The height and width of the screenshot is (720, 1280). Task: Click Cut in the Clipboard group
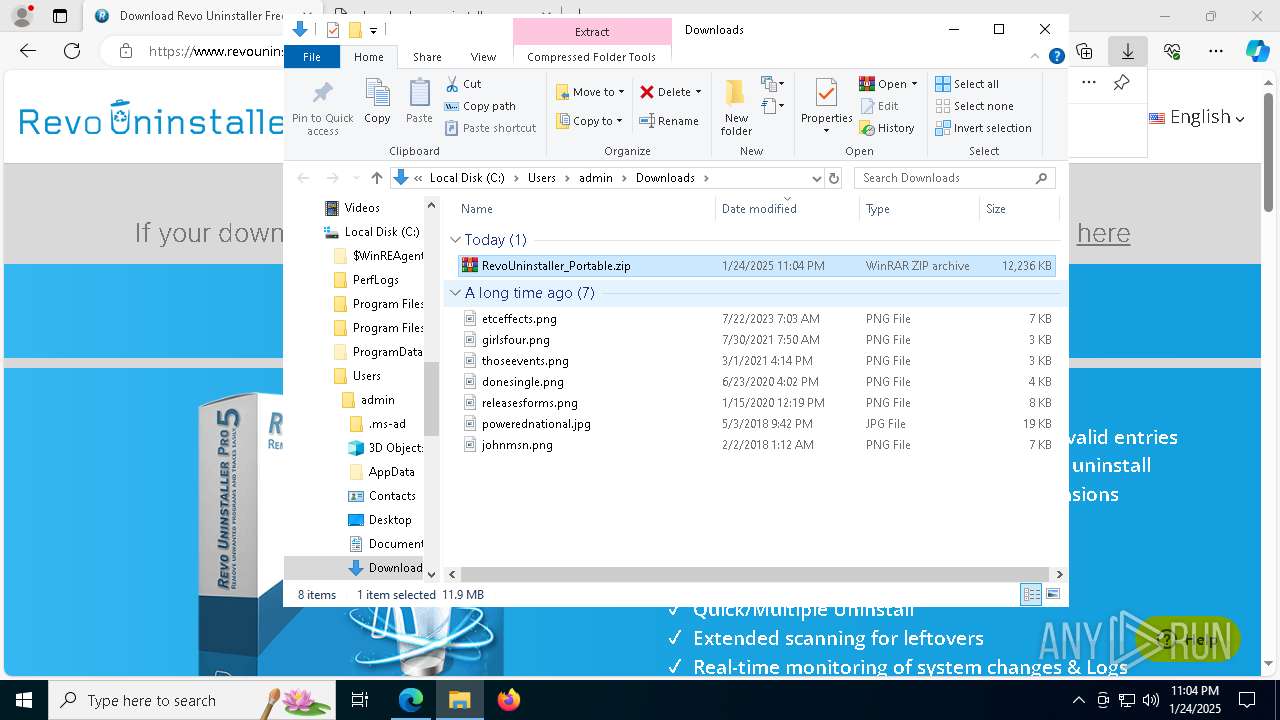pyautogui.click(x=463, y=84)
